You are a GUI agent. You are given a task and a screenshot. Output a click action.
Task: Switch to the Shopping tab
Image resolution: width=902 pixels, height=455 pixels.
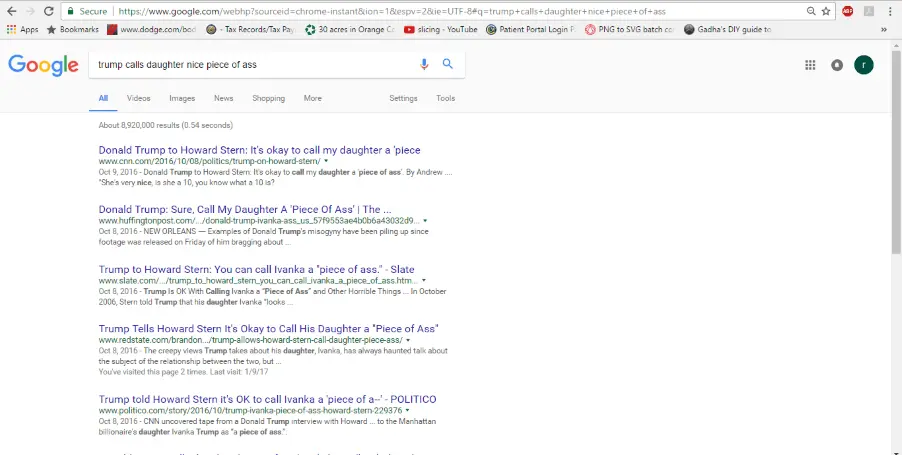[268, 98]
